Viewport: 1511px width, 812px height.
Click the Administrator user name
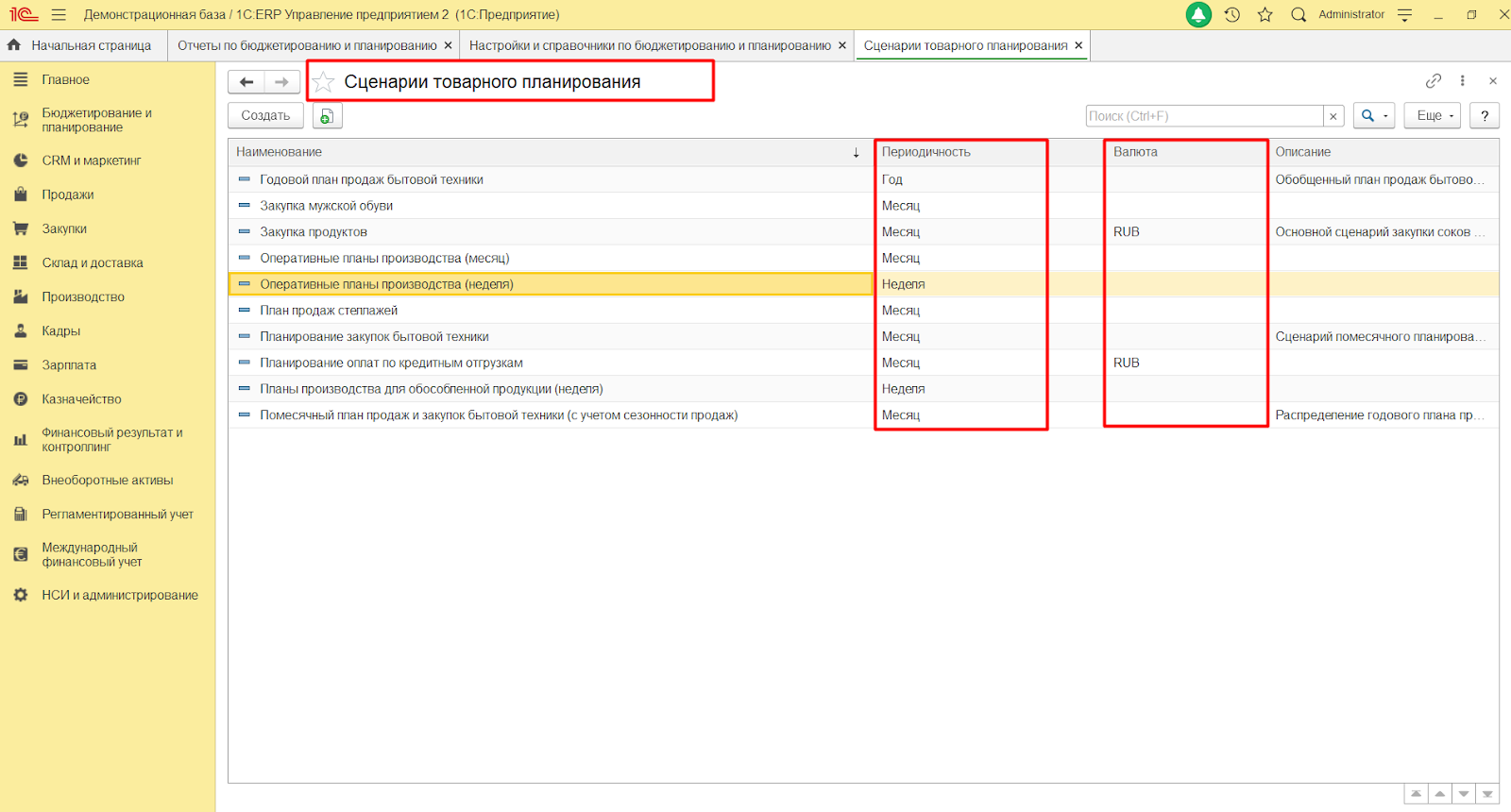[1351, 15]
